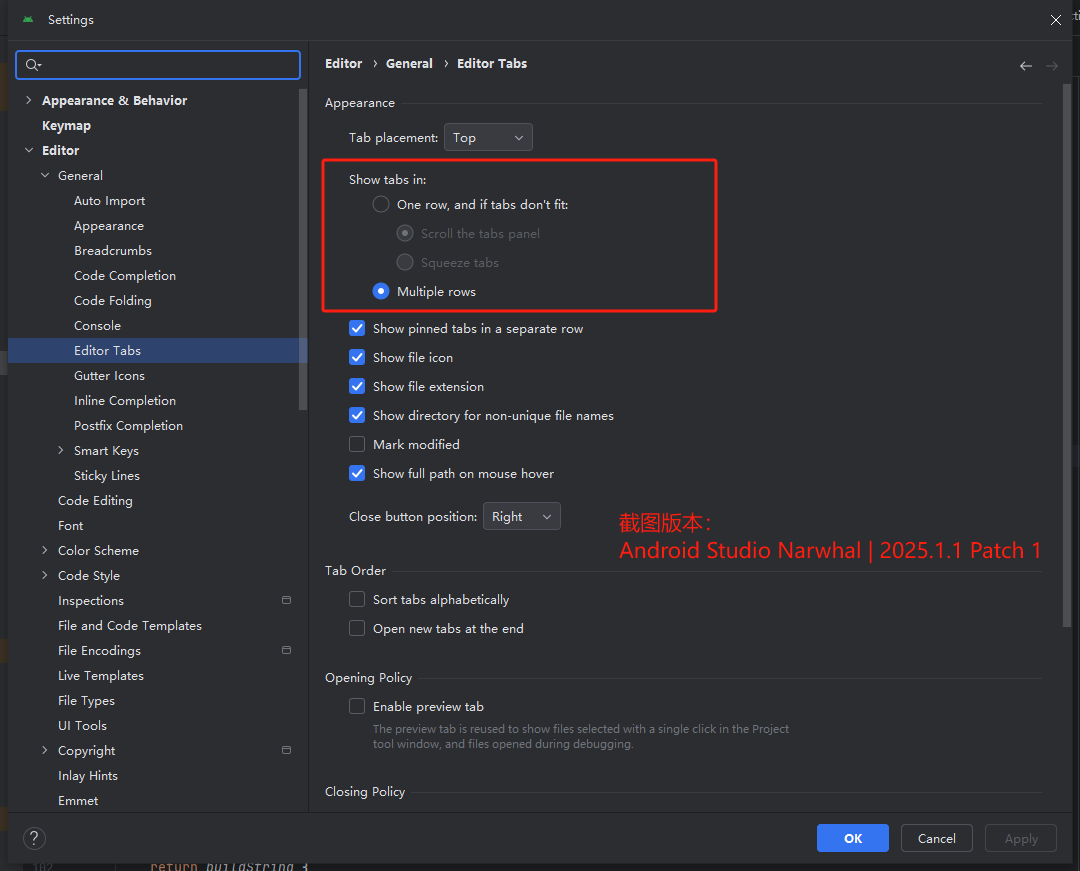Screen dimensions: 1080x871
Task: Open UI Tools settings
Action: [82, 725]
